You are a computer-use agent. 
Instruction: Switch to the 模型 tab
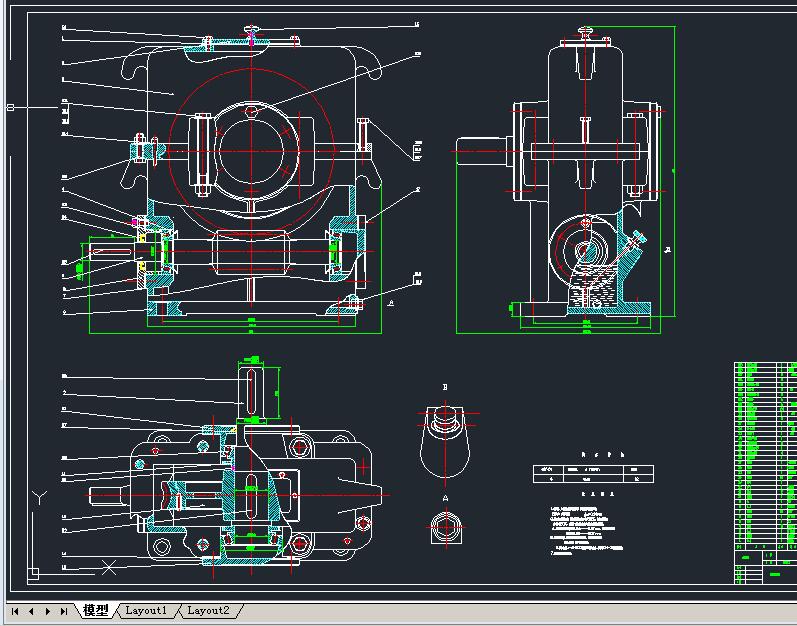[96, 610]
